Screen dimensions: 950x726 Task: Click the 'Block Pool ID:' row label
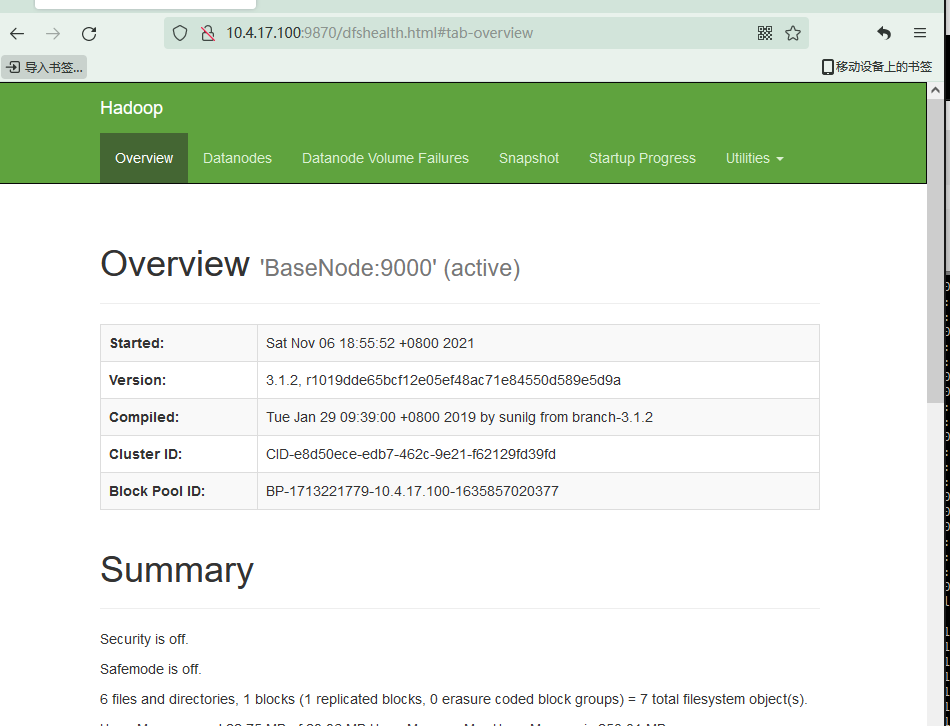tap(157, 491)
